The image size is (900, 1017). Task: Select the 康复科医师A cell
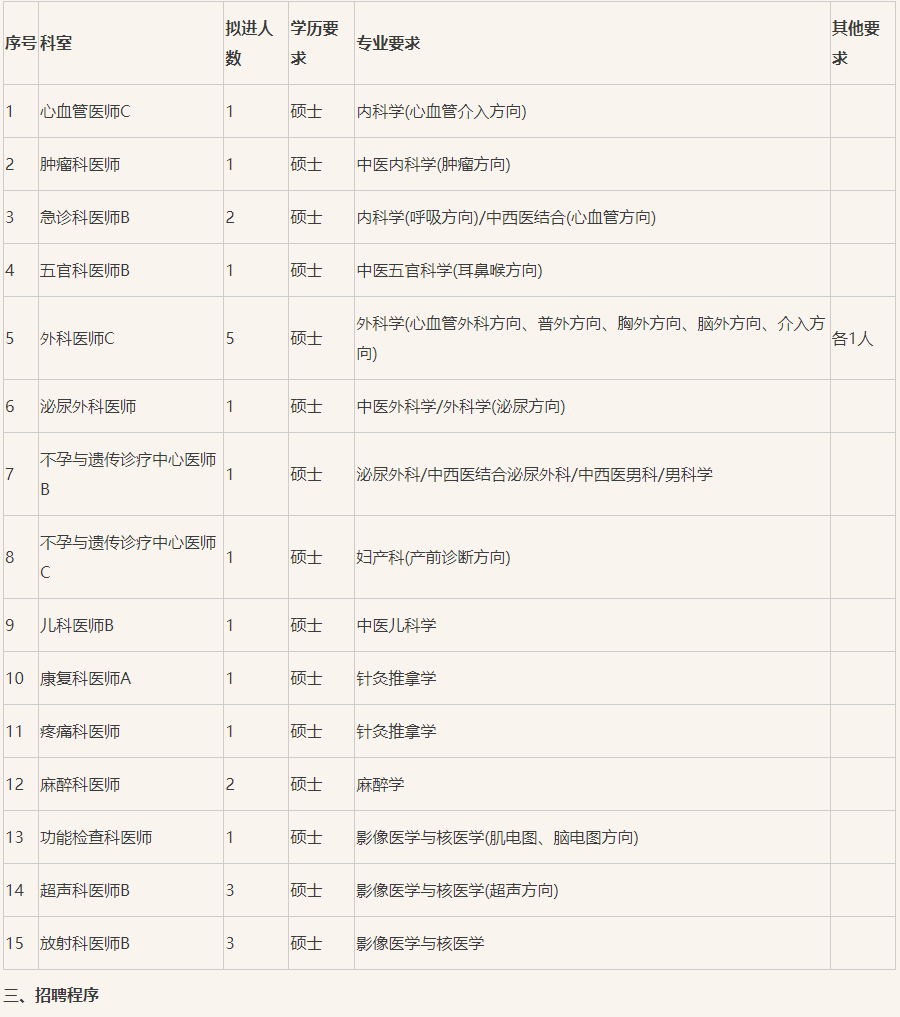(x=85, y=678)
